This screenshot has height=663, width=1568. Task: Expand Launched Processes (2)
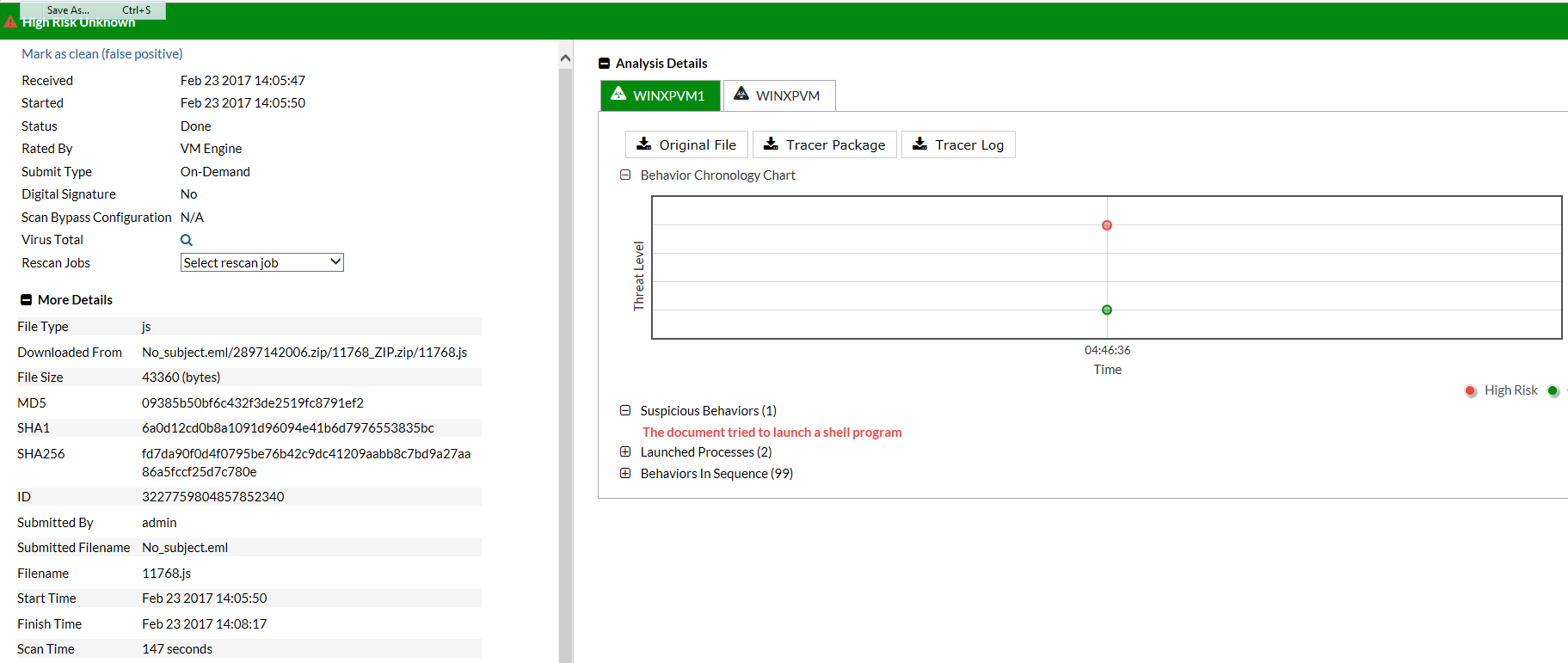tap(625, 452)
